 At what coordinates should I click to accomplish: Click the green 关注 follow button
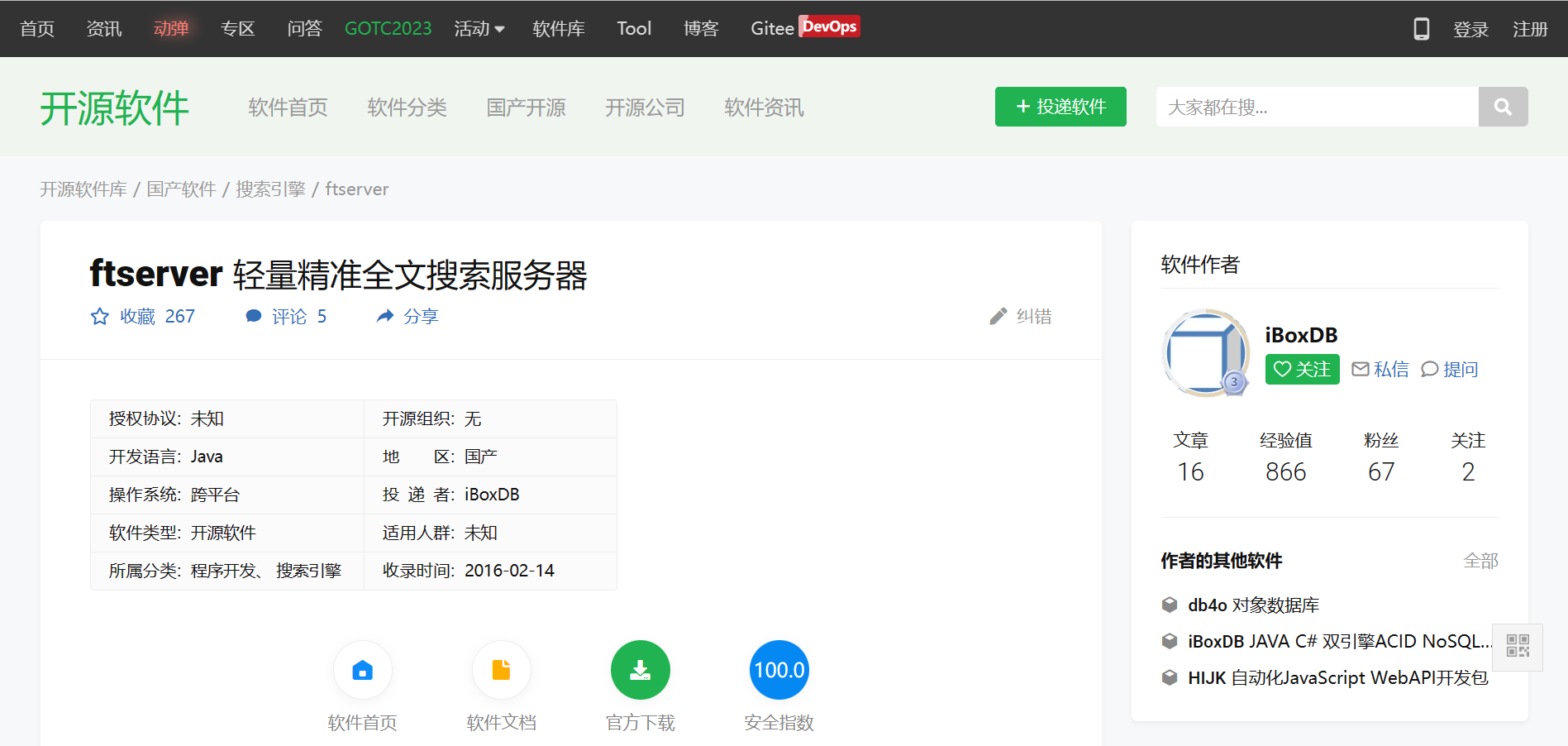point(1302,369)
